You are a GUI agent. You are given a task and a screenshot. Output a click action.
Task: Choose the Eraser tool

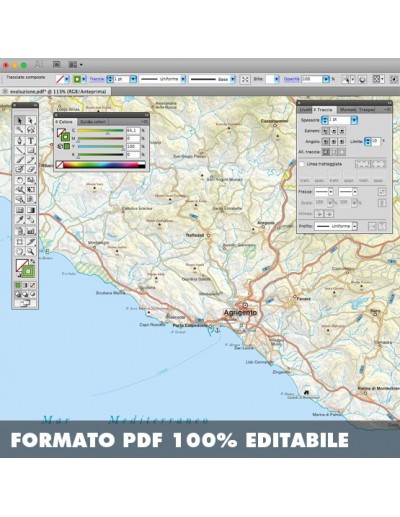point(31,169)
